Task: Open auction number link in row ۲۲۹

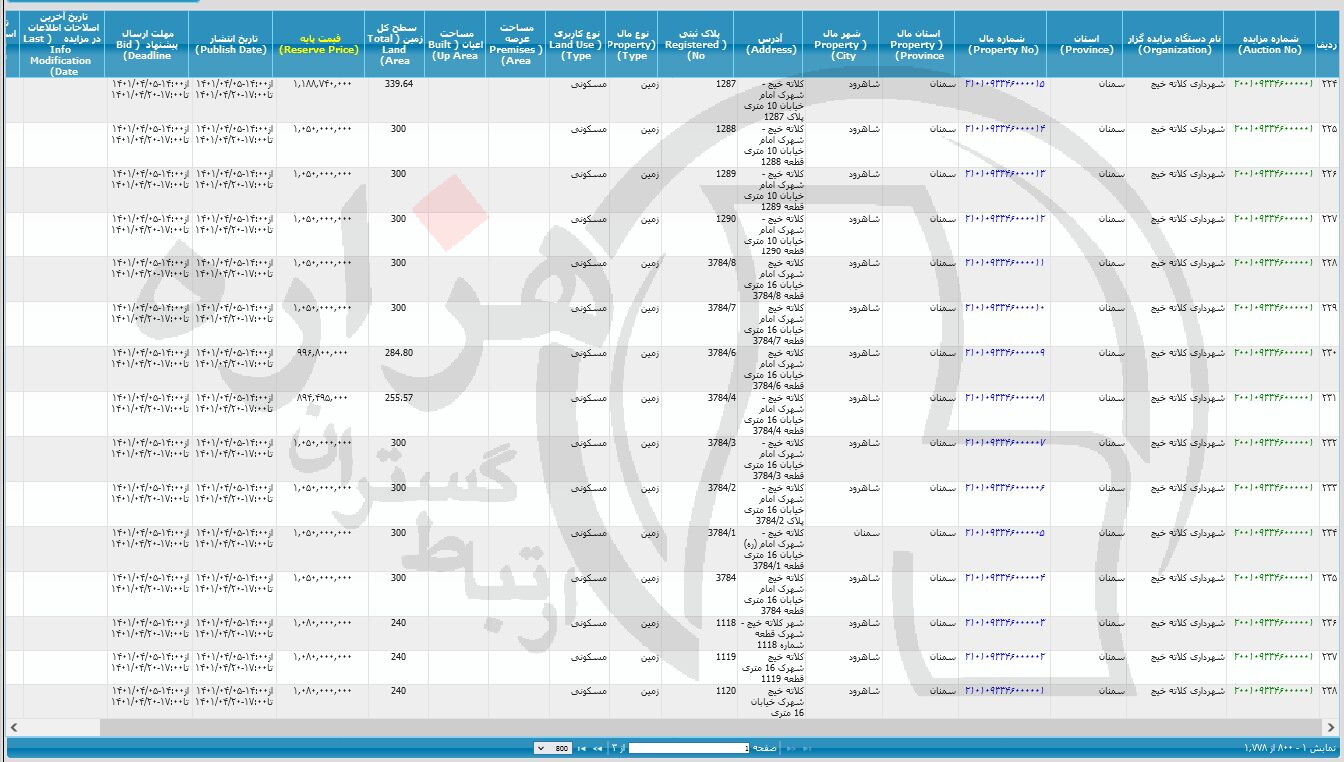Action: tap(1272, 308)
